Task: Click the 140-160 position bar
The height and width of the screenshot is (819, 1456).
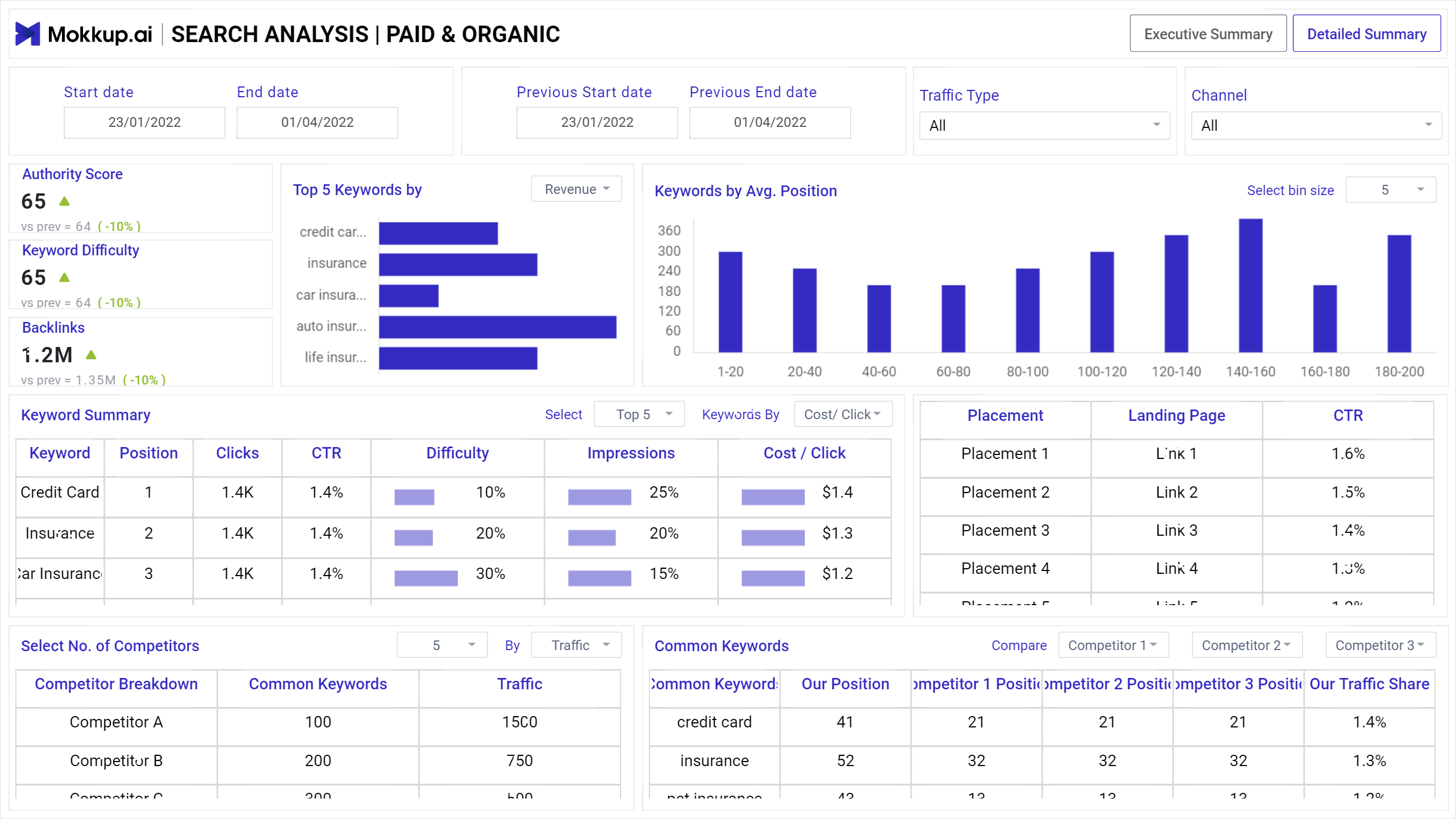Action: (x=1251, y=286)
